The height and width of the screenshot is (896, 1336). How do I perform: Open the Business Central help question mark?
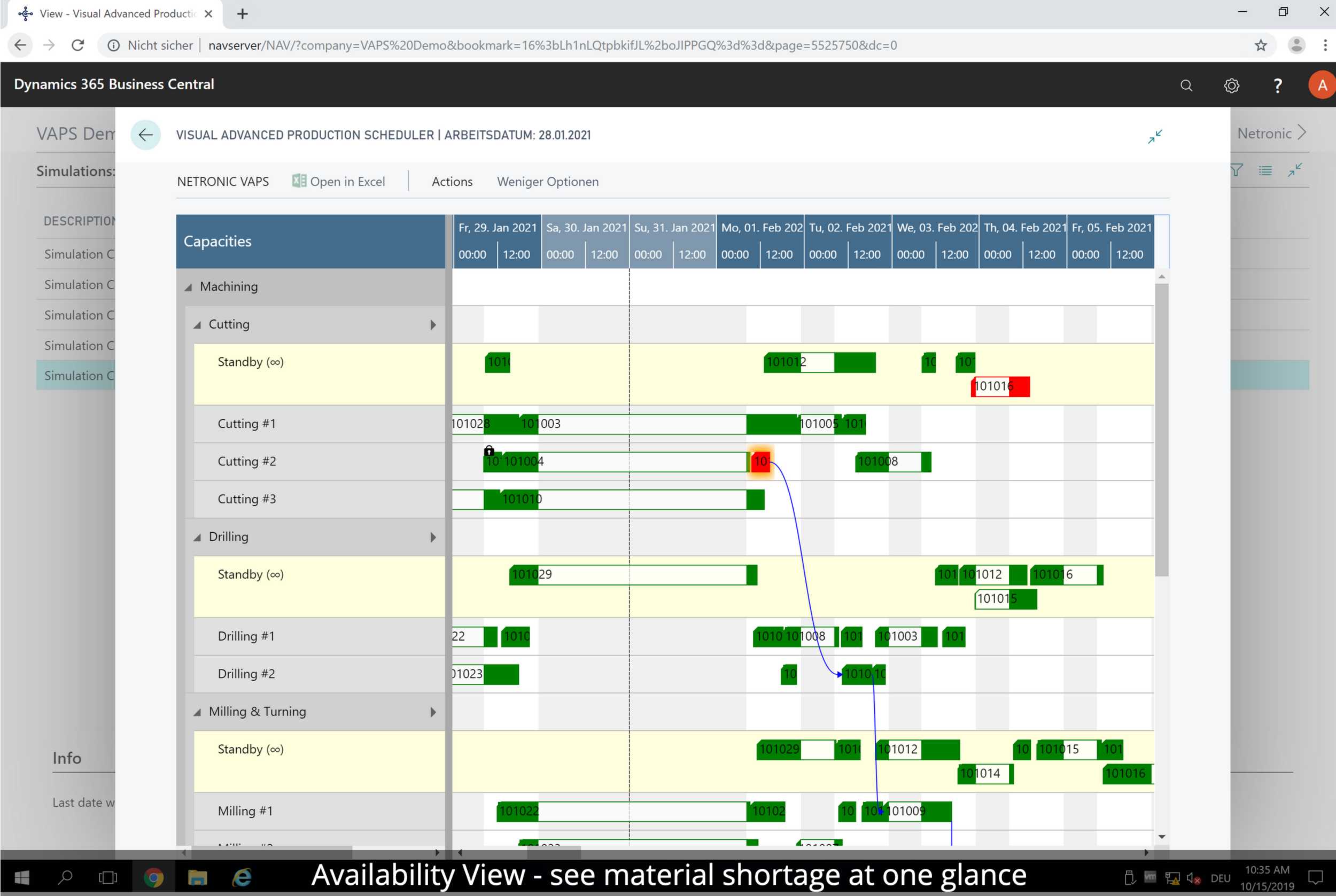click(1278, 85)
